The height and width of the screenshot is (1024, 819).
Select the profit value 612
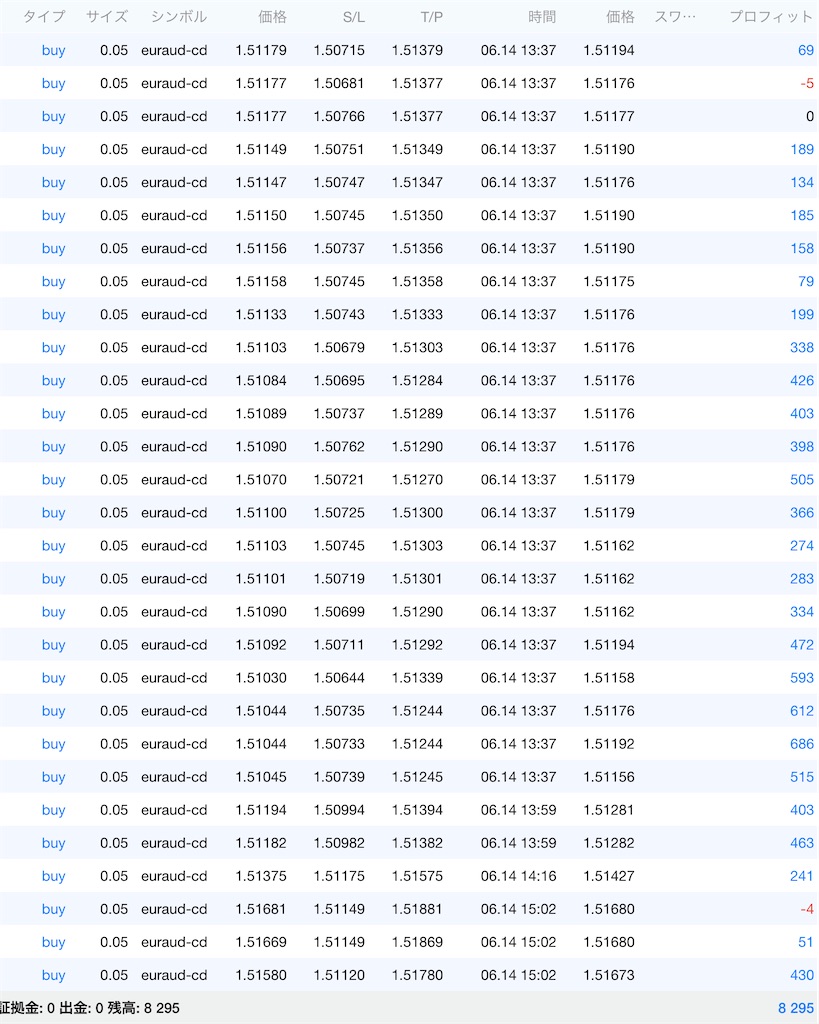[x=802, y=711]
